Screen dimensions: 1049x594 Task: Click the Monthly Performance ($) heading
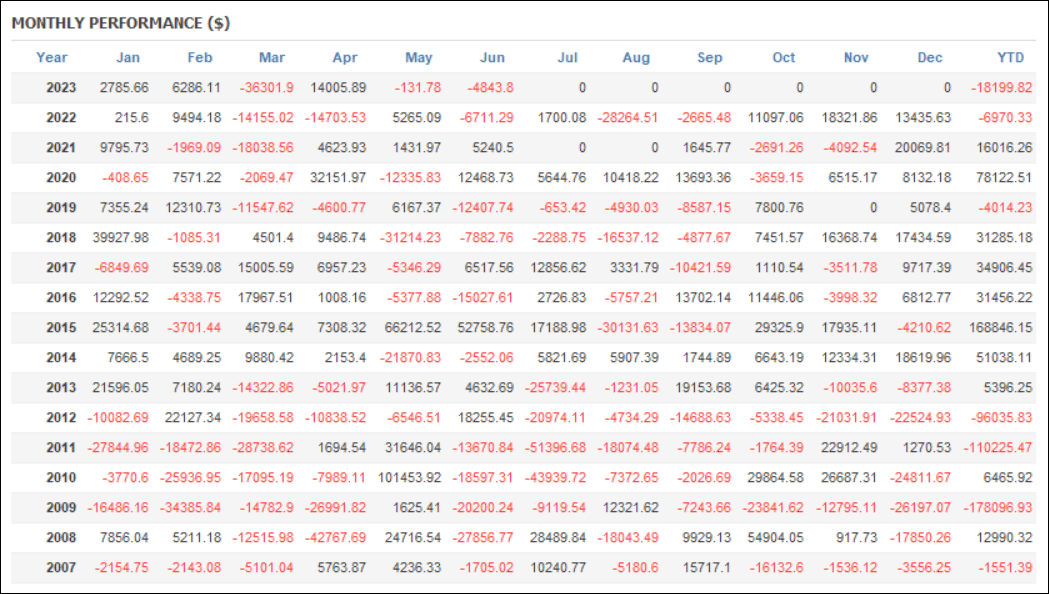[121, 23]
